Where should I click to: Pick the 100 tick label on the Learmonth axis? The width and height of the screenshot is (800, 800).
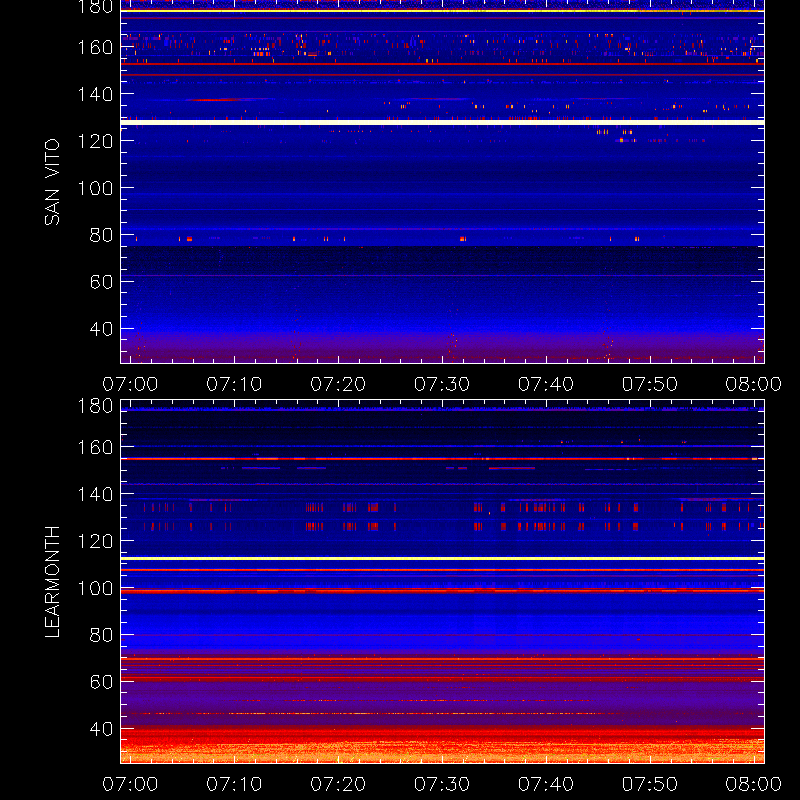[x=95, y=588]
